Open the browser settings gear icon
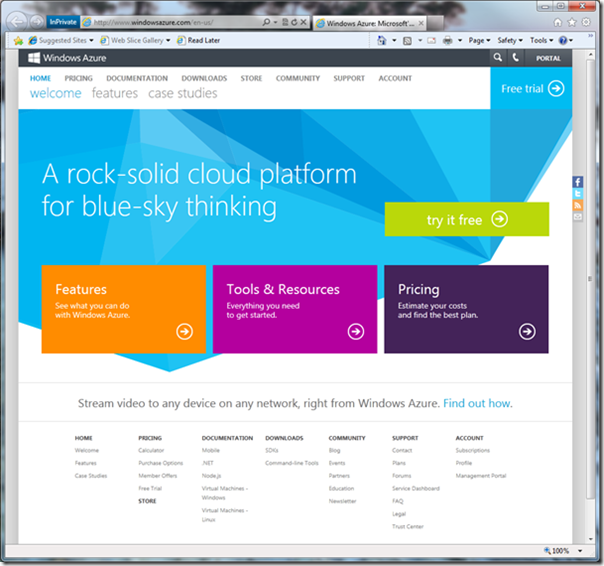The image size is (604, 566). [586, 22]
